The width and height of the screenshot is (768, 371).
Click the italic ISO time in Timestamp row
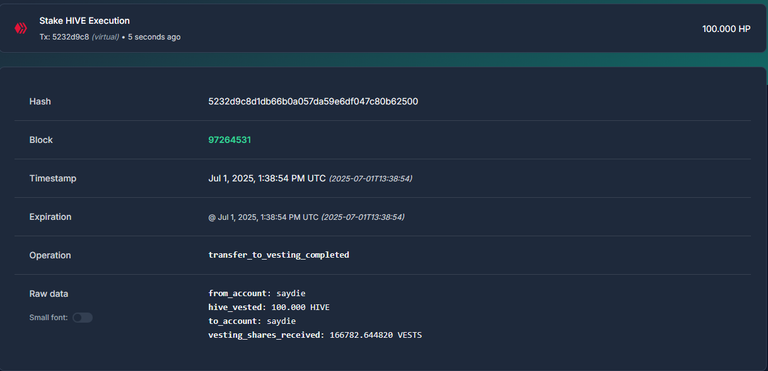(370, 179)
